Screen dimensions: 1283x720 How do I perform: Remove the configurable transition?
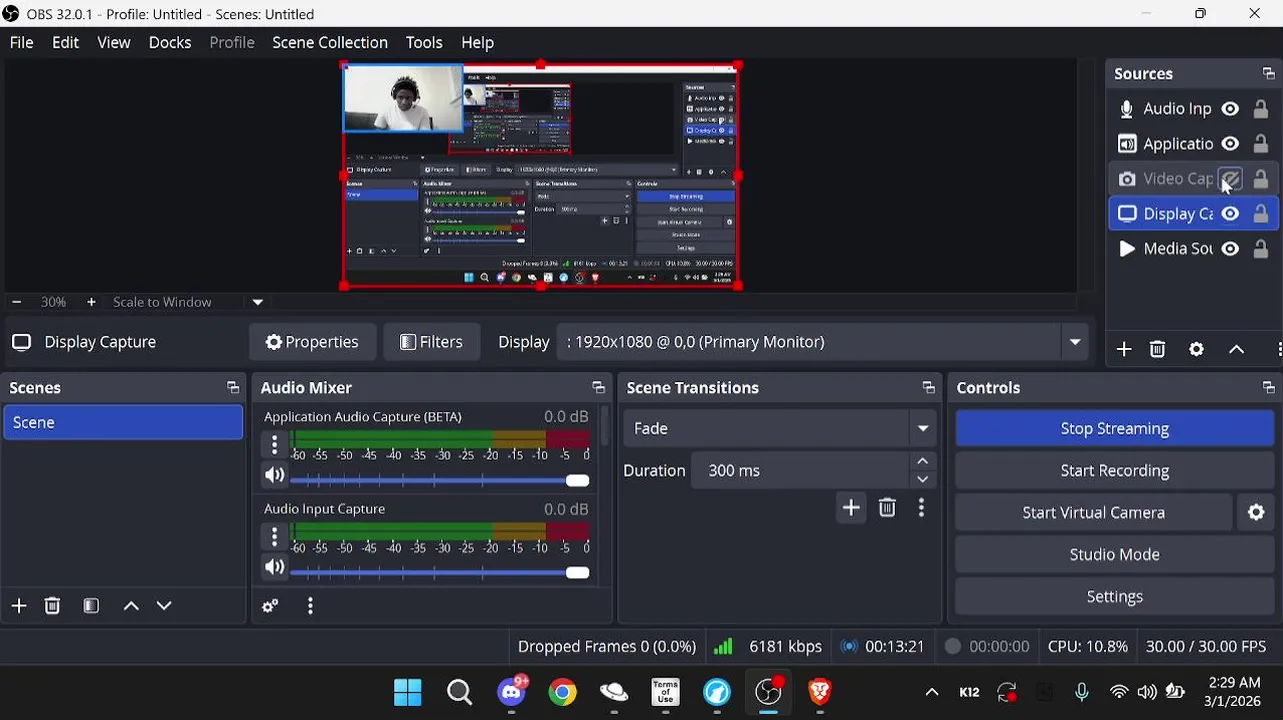coord(887,508)
